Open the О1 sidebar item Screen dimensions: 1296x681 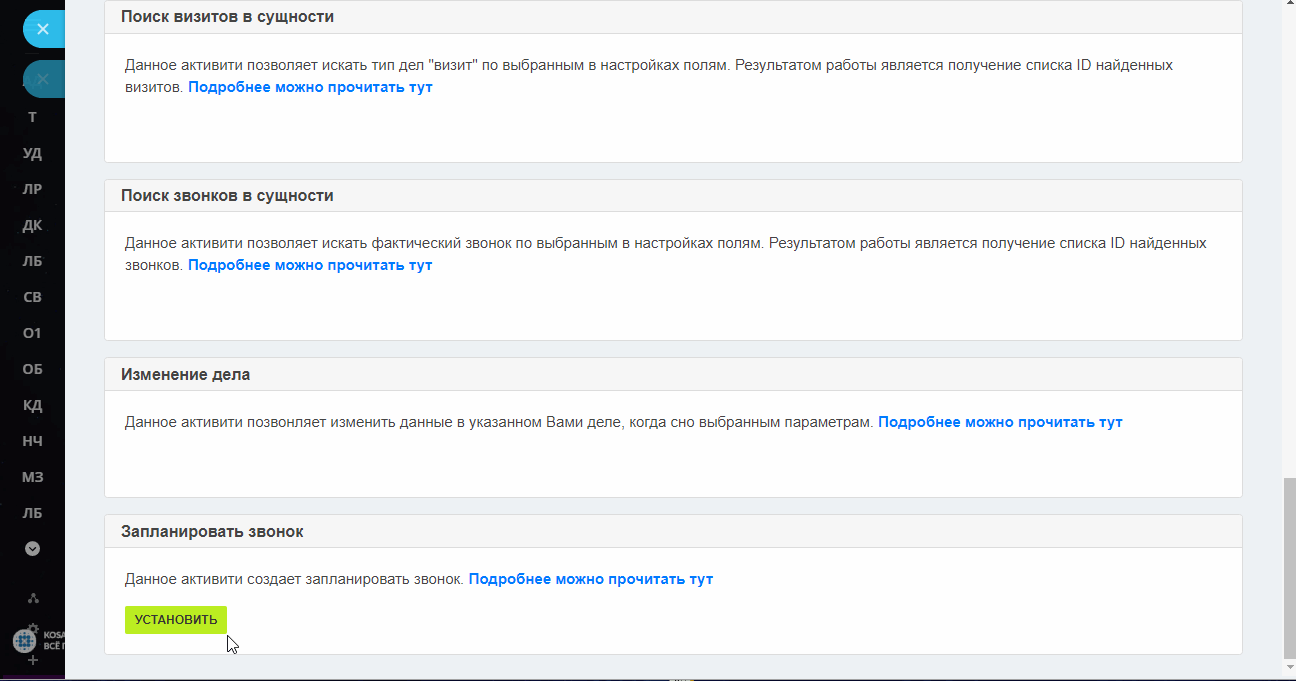pyautogui.click(x=32, y=333)
